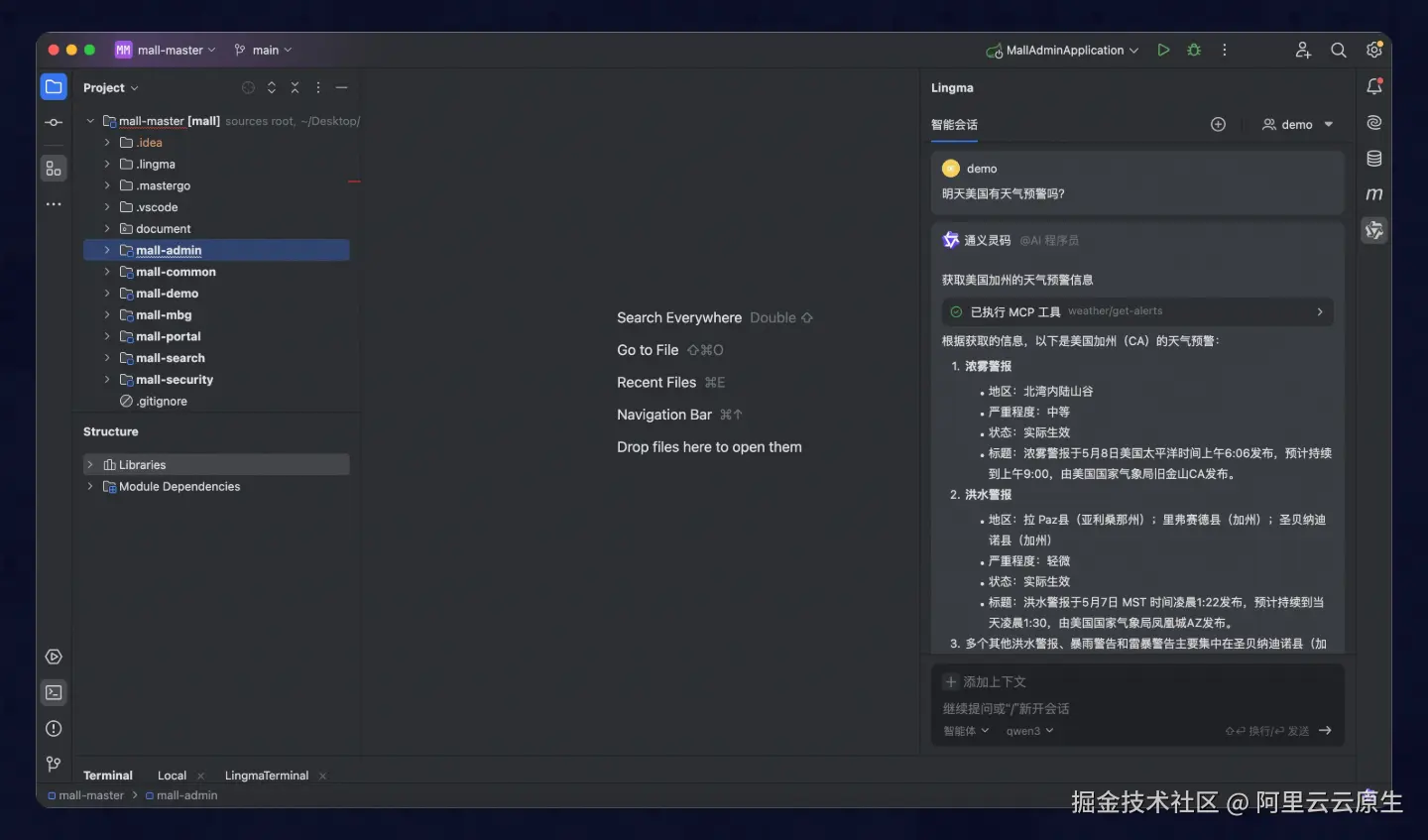Click the chat input field
The width and height of the screenshot is (1428, 840).
click(x=1136, y=709)
